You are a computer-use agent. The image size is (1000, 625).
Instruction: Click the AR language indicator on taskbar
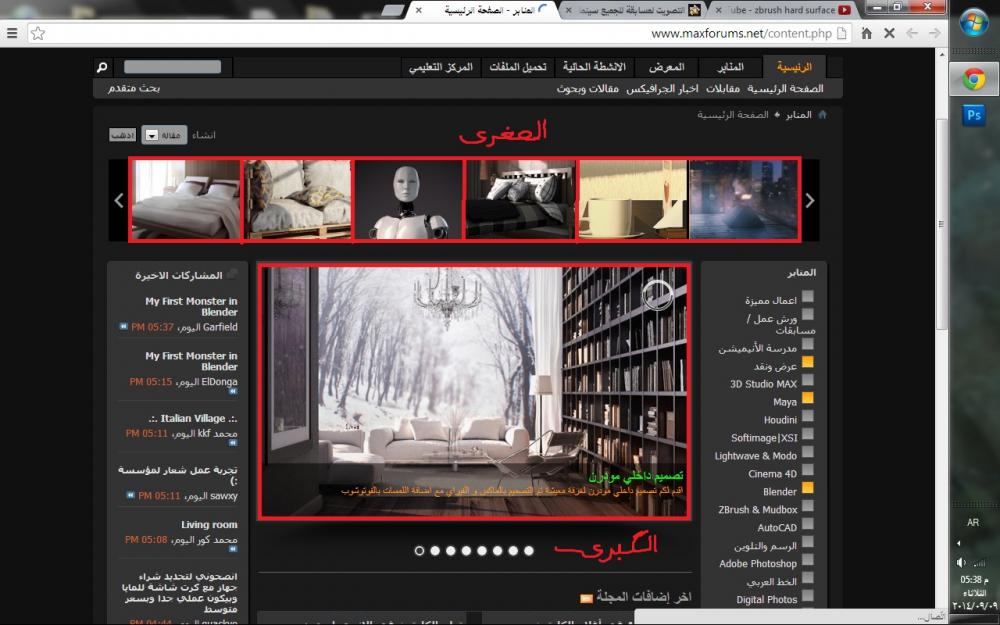click(973, 522)
